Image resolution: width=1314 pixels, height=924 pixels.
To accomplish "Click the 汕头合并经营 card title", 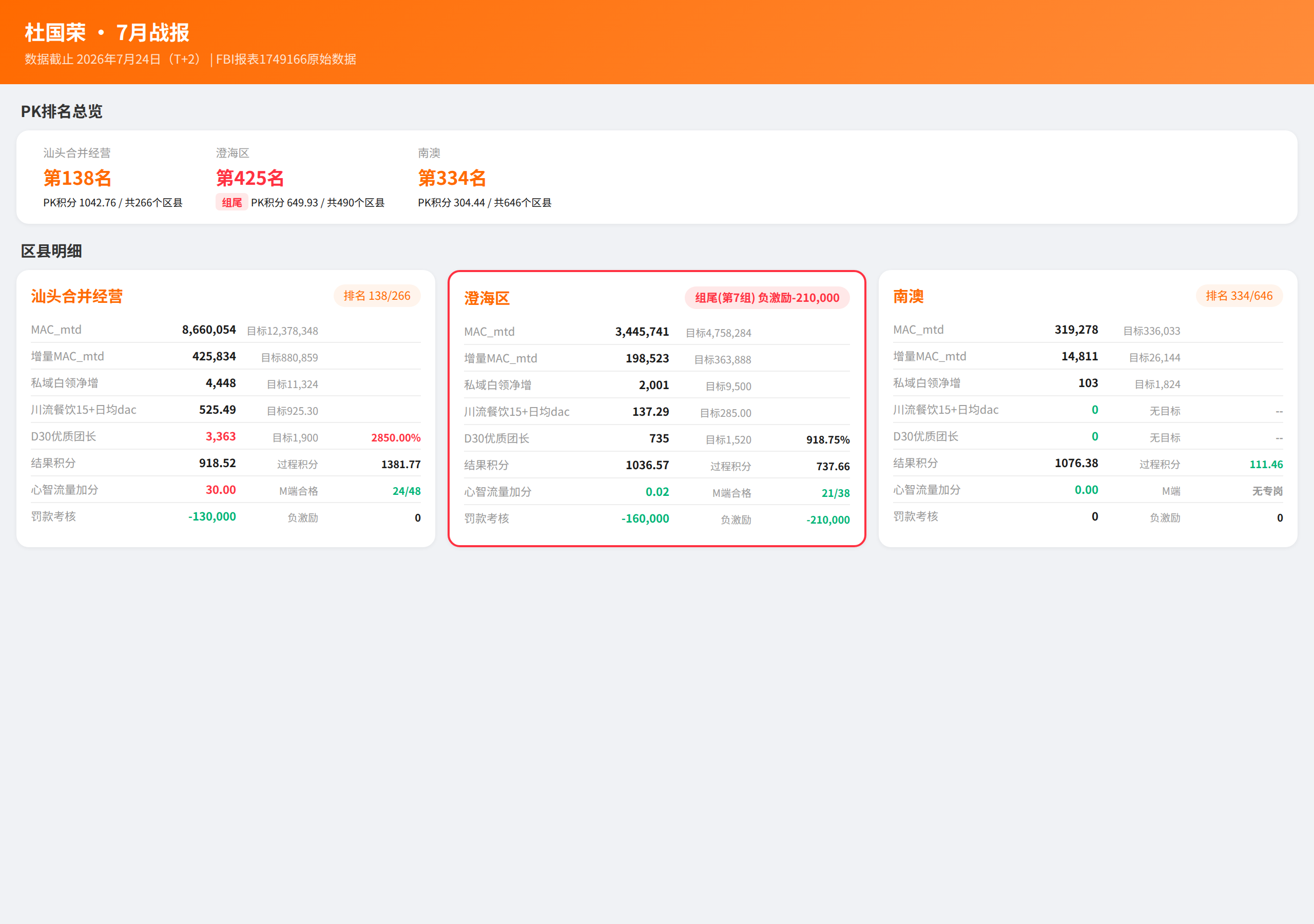I will [x=76, y=296].
